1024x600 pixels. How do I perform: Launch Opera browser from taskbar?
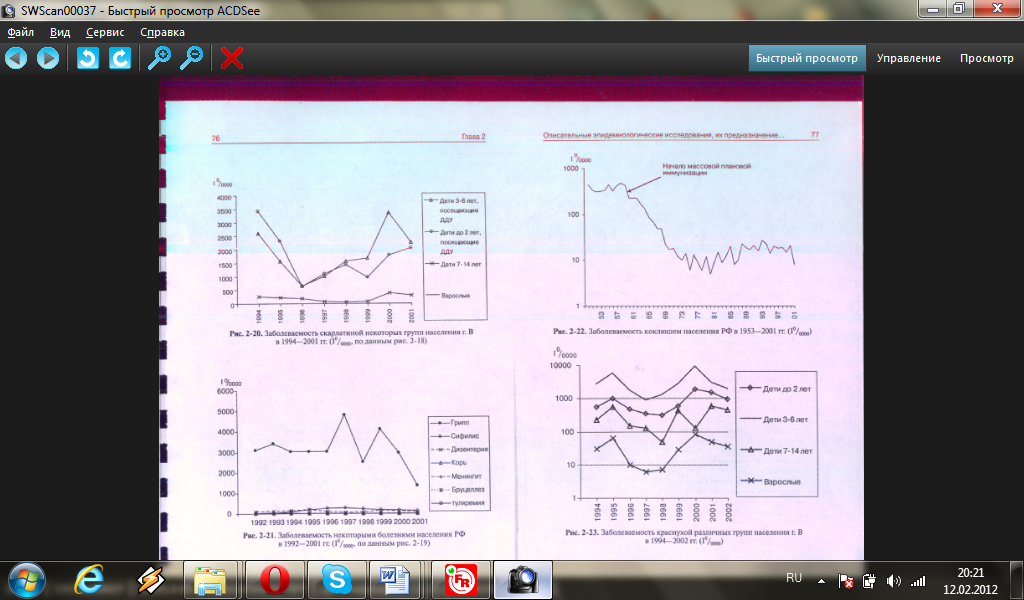[x=274, y=580]
